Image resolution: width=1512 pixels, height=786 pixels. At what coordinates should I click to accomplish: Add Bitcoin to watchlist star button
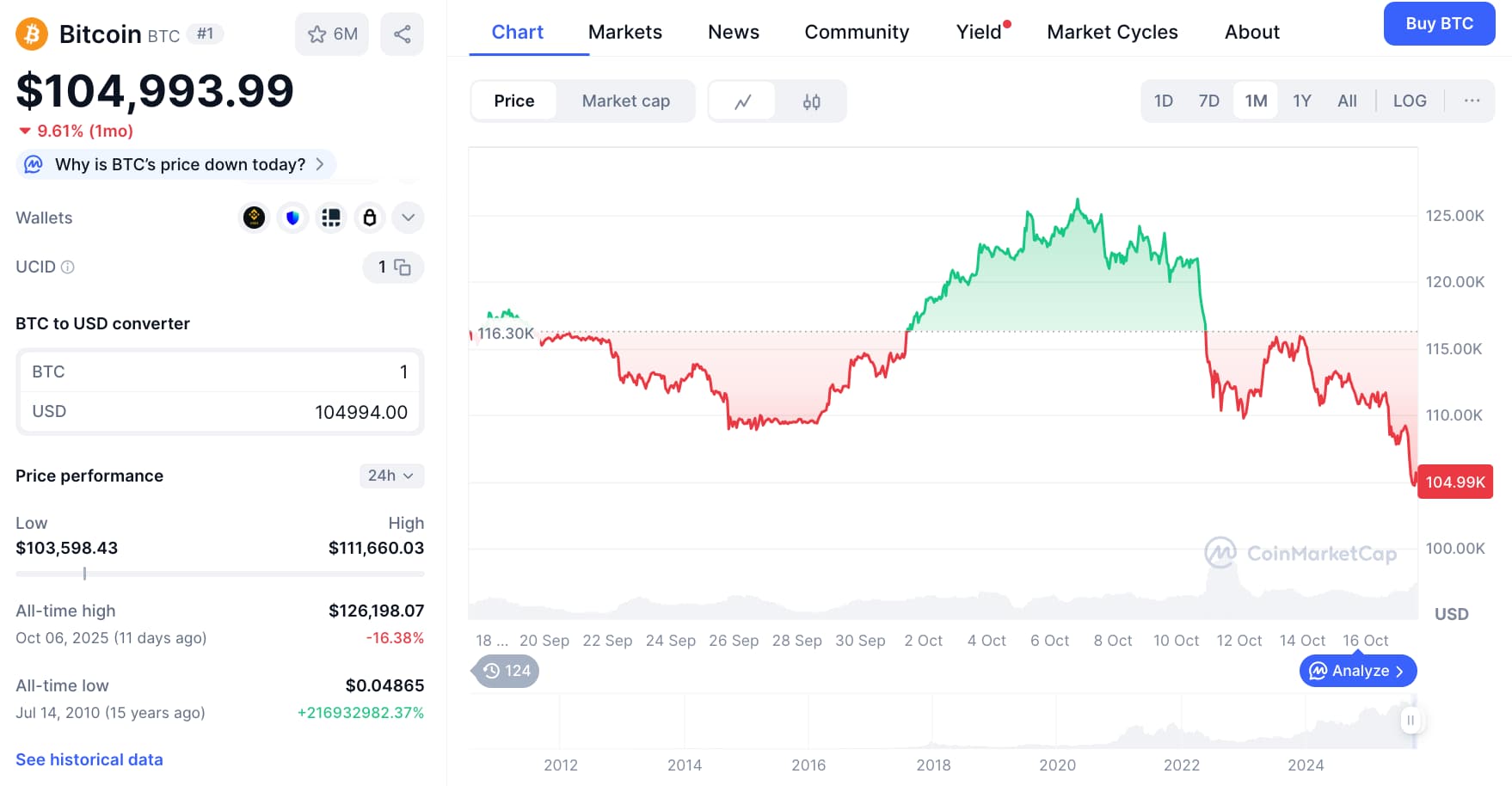tap(332, 34)
